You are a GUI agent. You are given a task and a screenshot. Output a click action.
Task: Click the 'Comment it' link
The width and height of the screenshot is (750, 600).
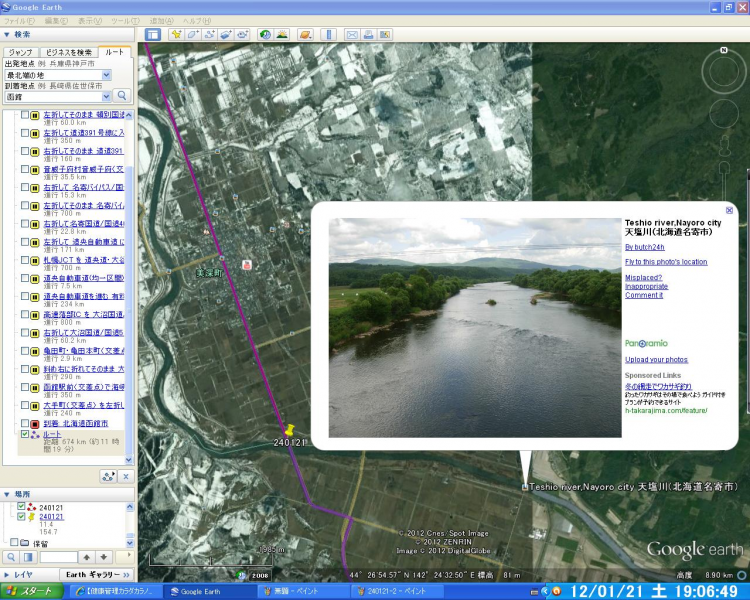(x=644, y=295)
